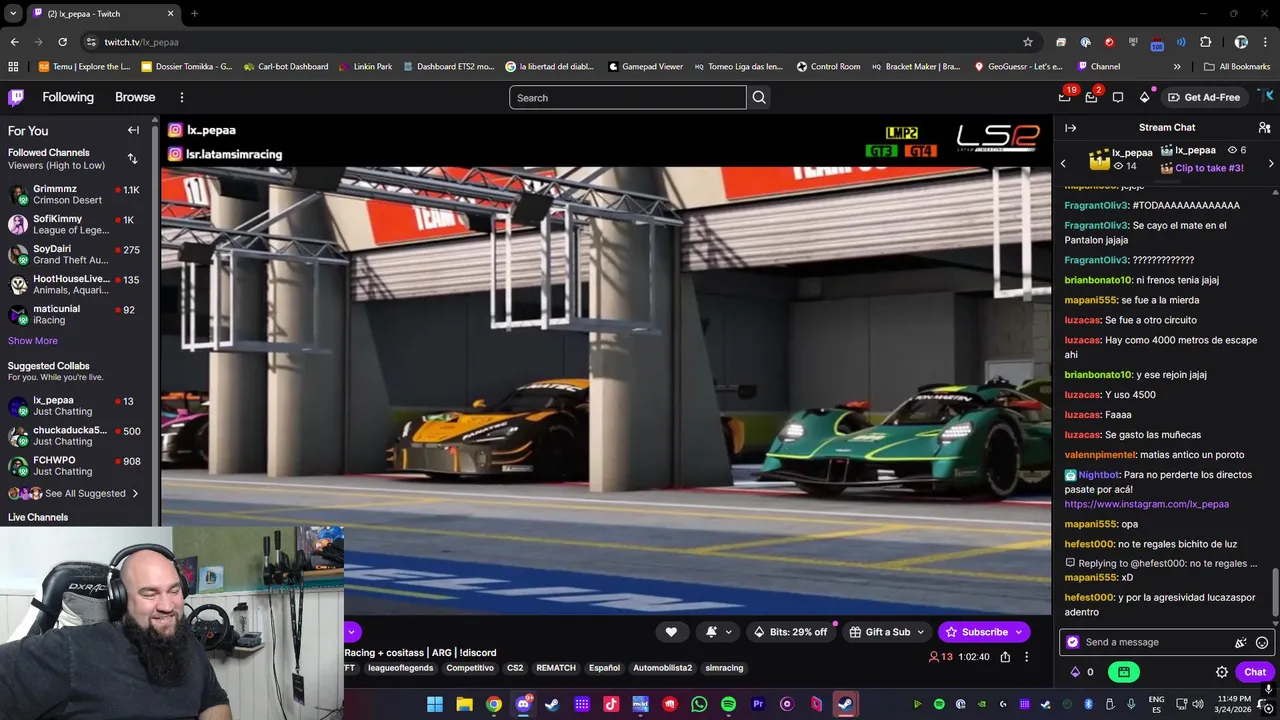This screenshot has width=1280, height=720.
Task: Click Clip to take #3 link
Action: coord(1209,168)
